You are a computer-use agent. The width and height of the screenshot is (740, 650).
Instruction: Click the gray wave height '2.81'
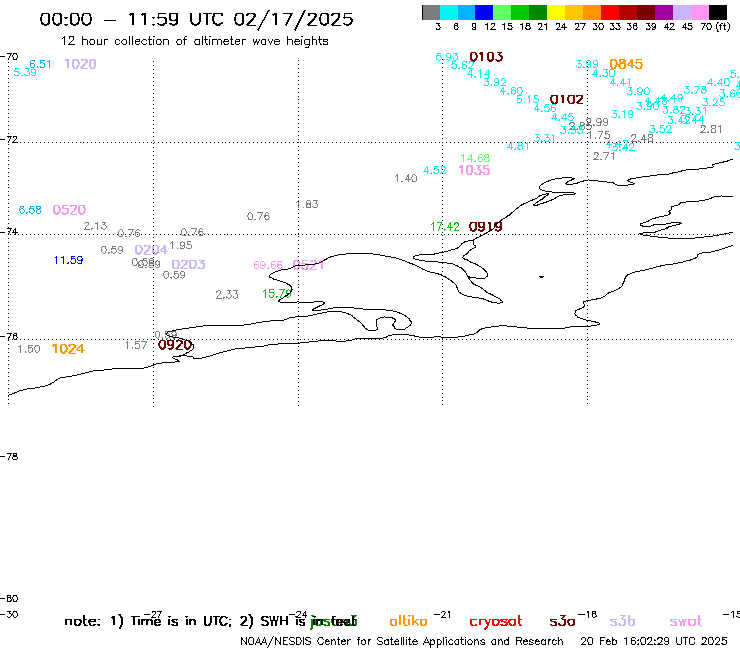(711, 129)
